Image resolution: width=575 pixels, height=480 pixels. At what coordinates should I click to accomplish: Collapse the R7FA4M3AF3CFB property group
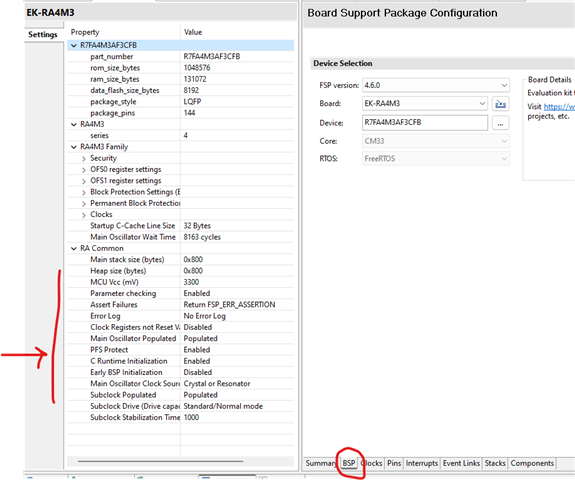[x=74, y=45]
